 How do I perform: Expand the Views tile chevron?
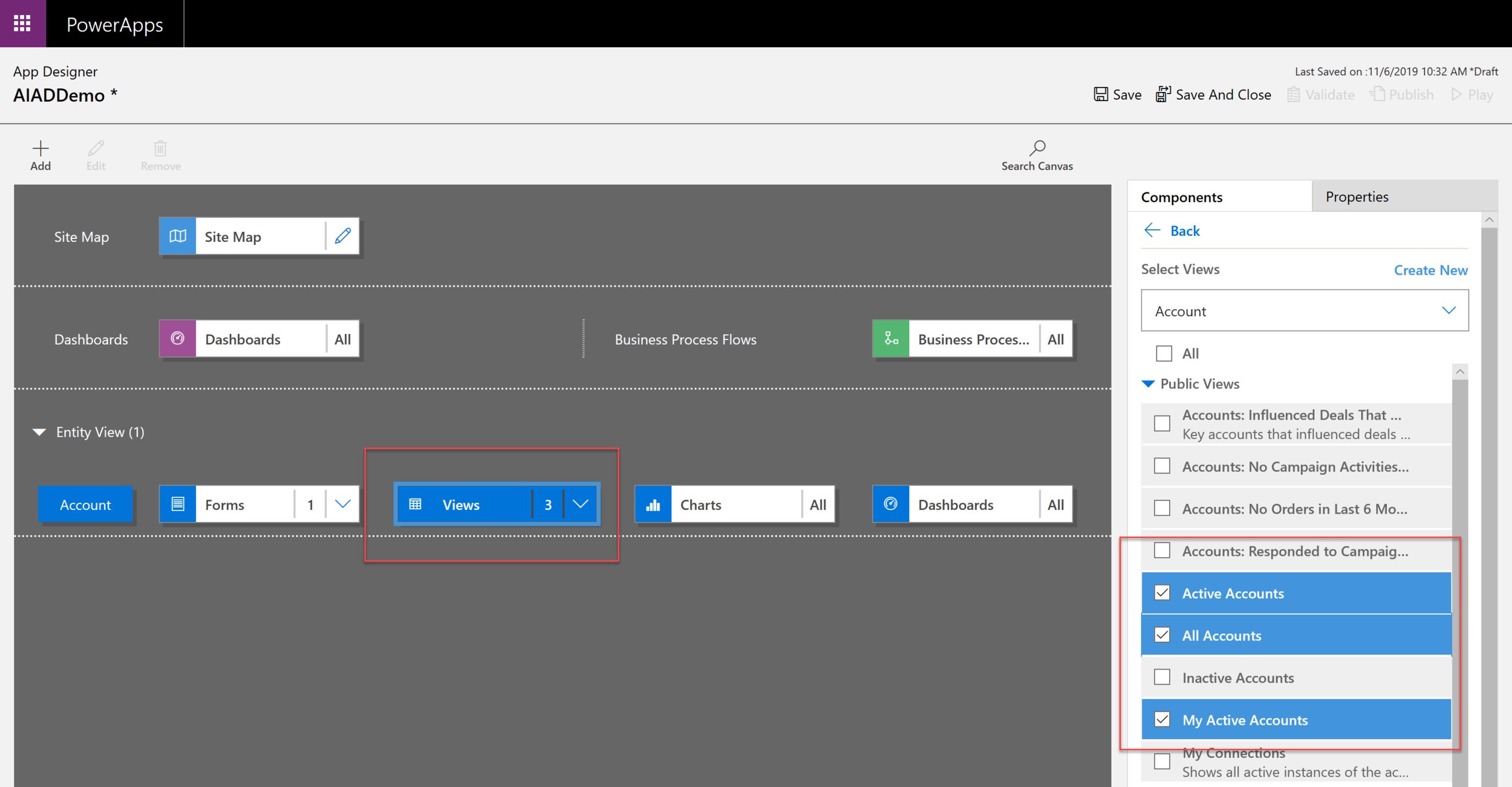click(581, 504)
